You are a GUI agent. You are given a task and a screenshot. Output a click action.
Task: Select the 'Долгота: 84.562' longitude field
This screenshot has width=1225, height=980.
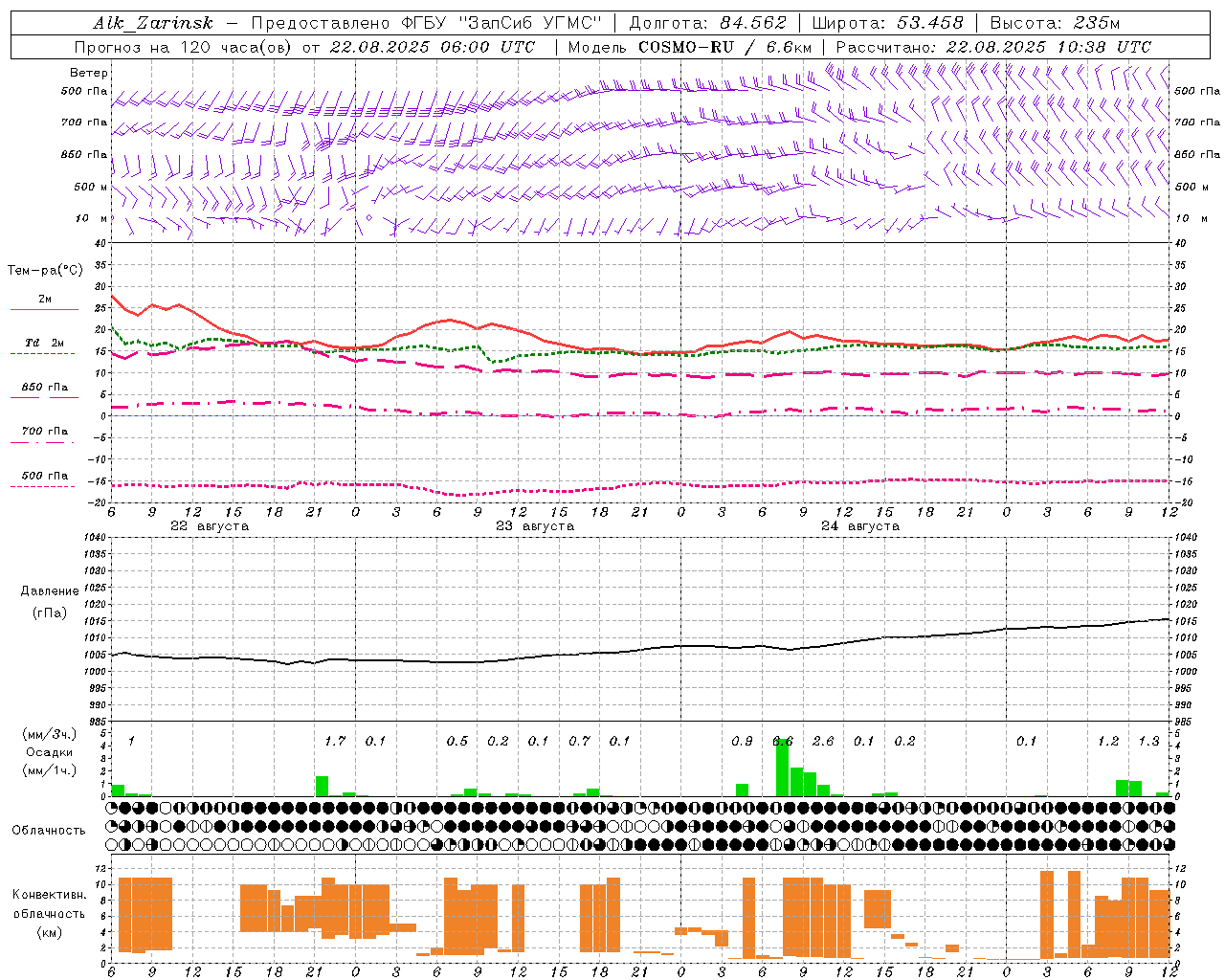click(707, 23)
